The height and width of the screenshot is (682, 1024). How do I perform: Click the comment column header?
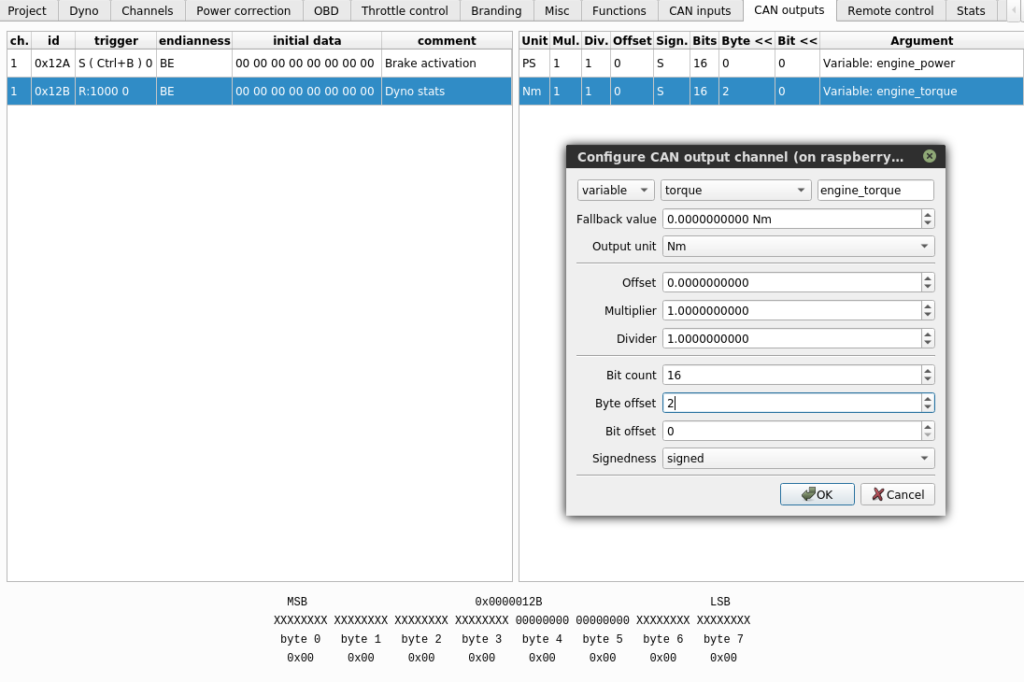click(447, 41)
